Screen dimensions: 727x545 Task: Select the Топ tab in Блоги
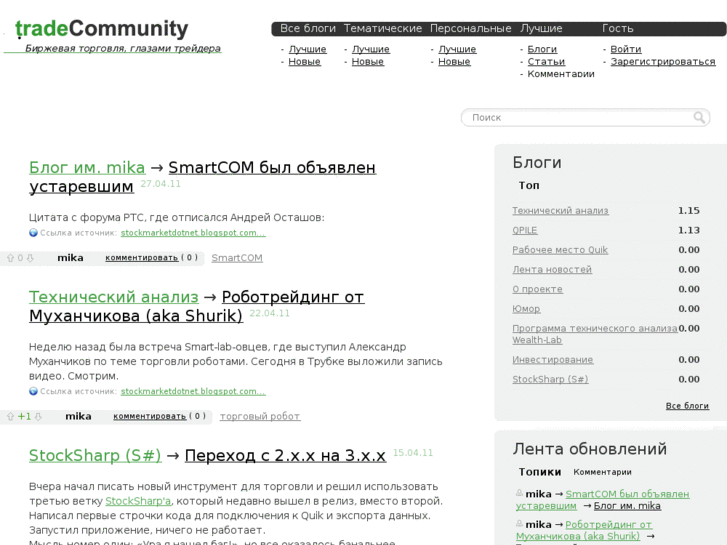[x=529, y=186]
